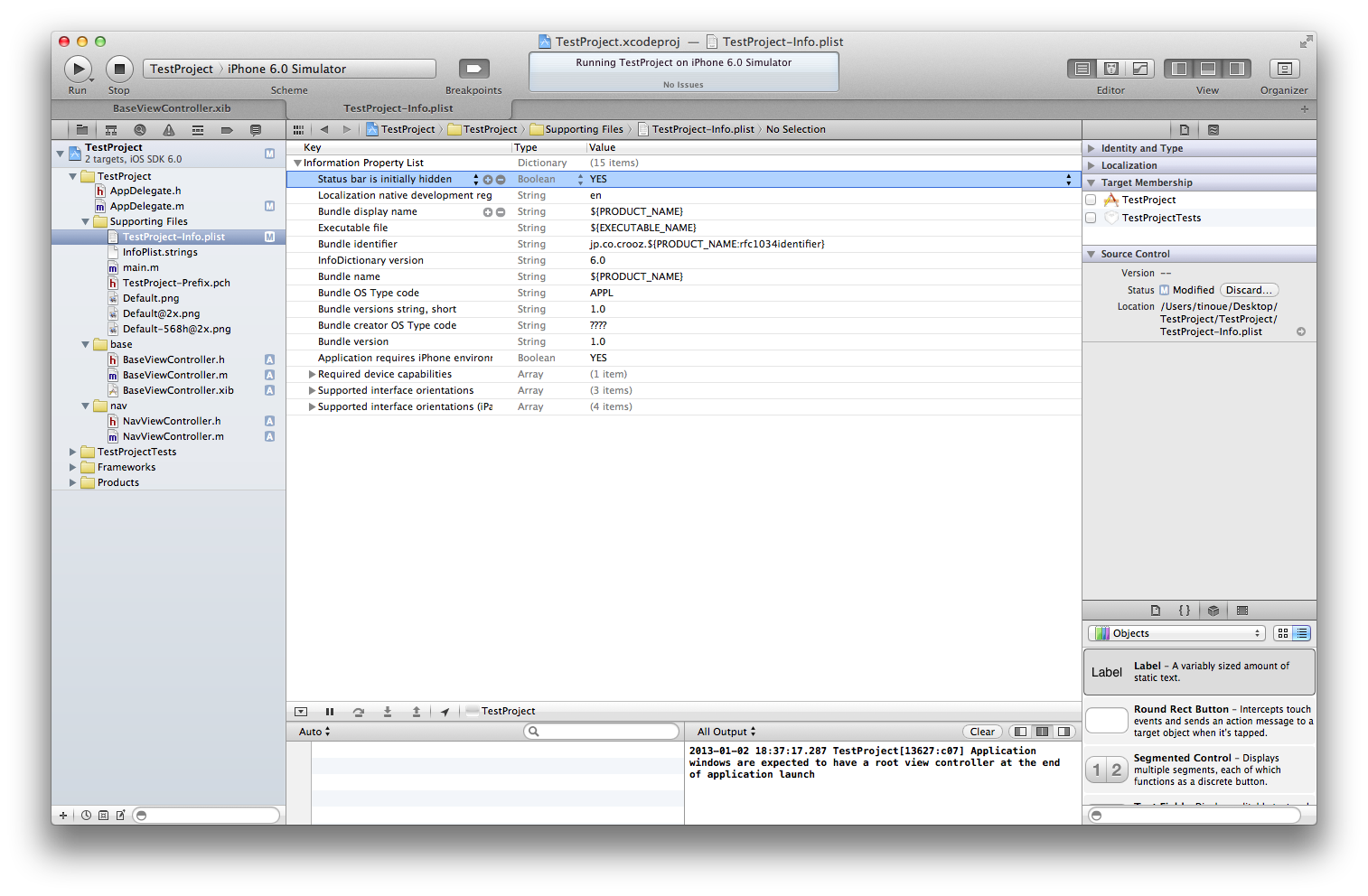Show only the console view
The image size is (1368, 896).
pyautogui.click(x=1063, y=732)
